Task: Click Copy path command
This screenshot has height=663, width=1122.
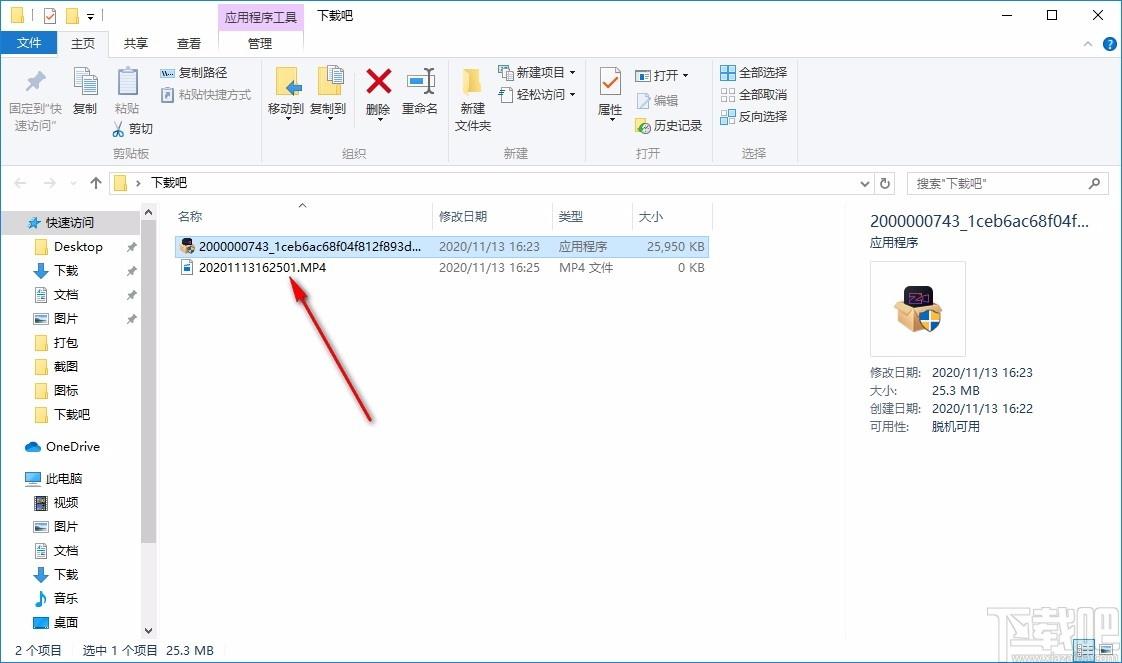Action: 194,73
